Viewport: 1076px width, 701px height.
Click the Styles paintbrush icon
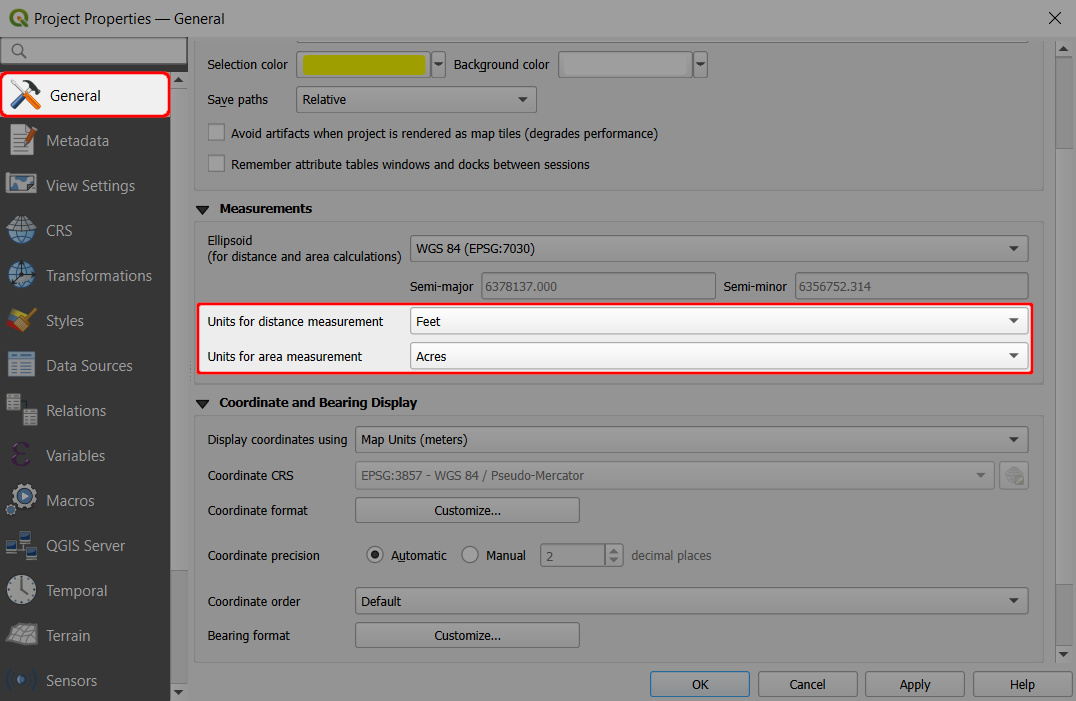(x=21, y=320)
